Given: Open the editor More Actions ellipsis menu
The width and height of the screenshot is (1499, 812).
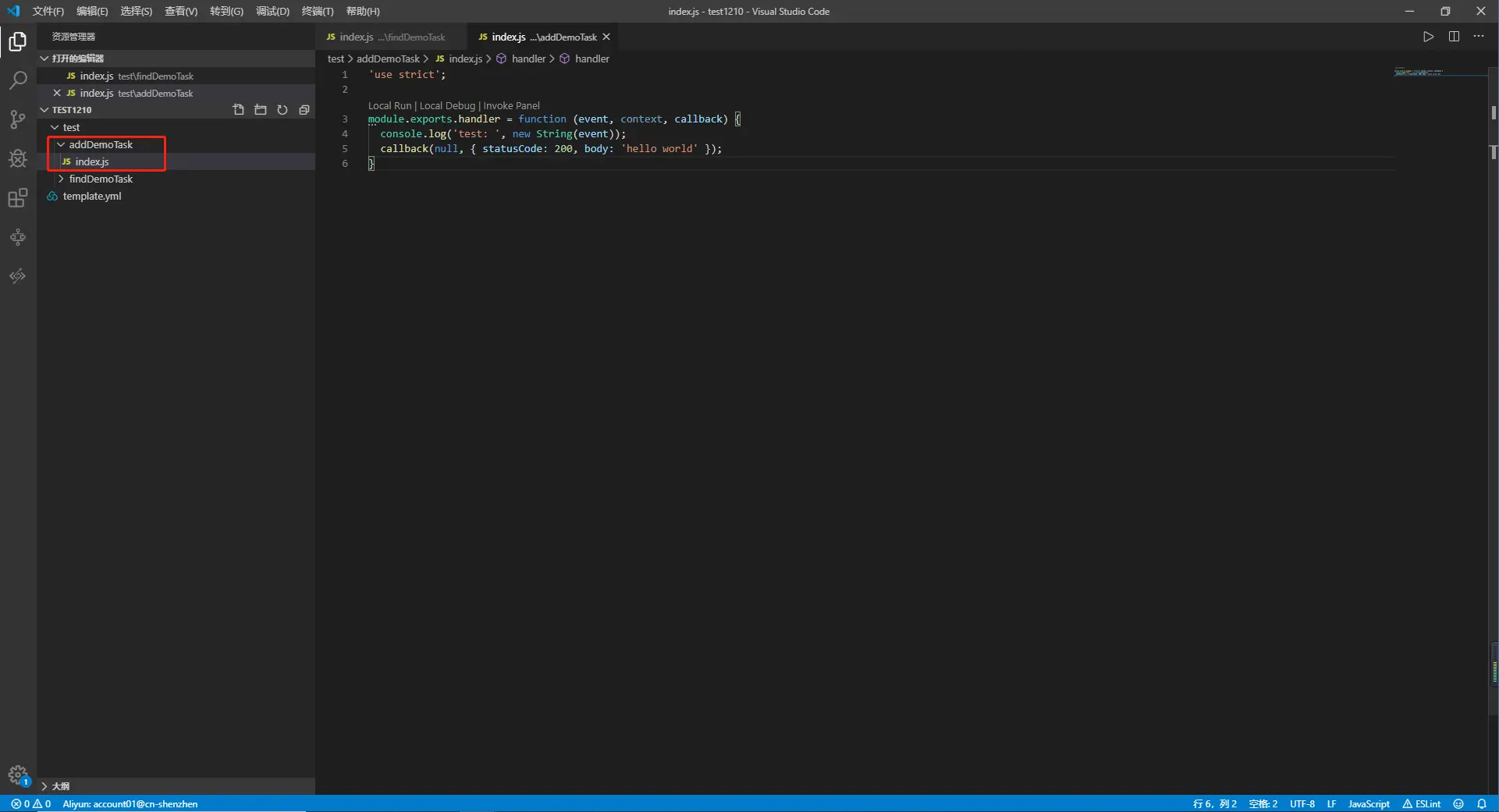Looking at the screenshot, I should point(1479,37).
